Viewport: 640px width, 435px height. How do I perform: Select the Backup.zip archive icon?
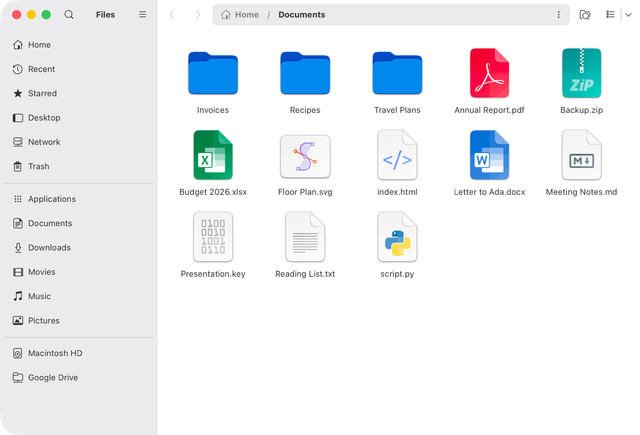click(x=582, y=73)
